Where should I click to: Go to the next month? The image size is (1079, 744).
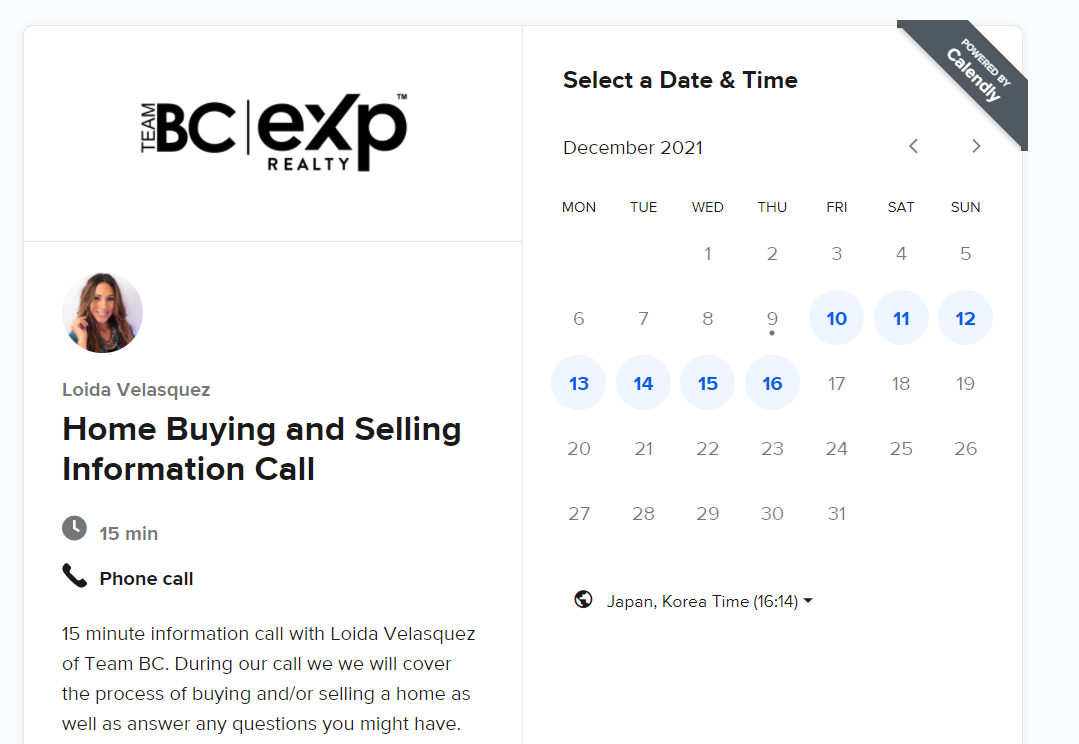pos(976,147)
